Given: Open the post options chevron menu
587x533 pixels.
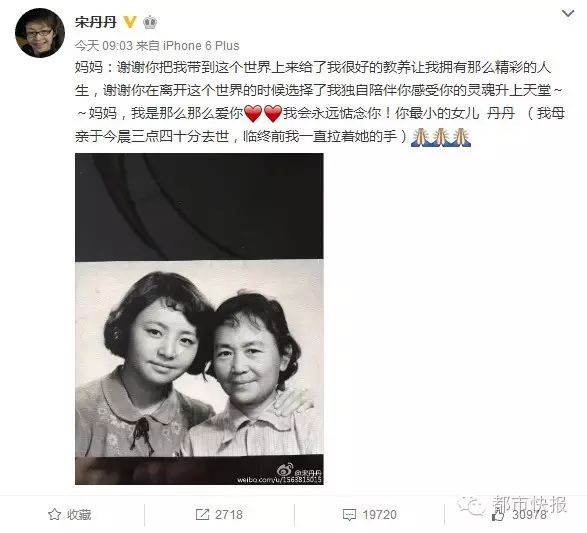Looking at the screenshot, I should coord(568,14).
